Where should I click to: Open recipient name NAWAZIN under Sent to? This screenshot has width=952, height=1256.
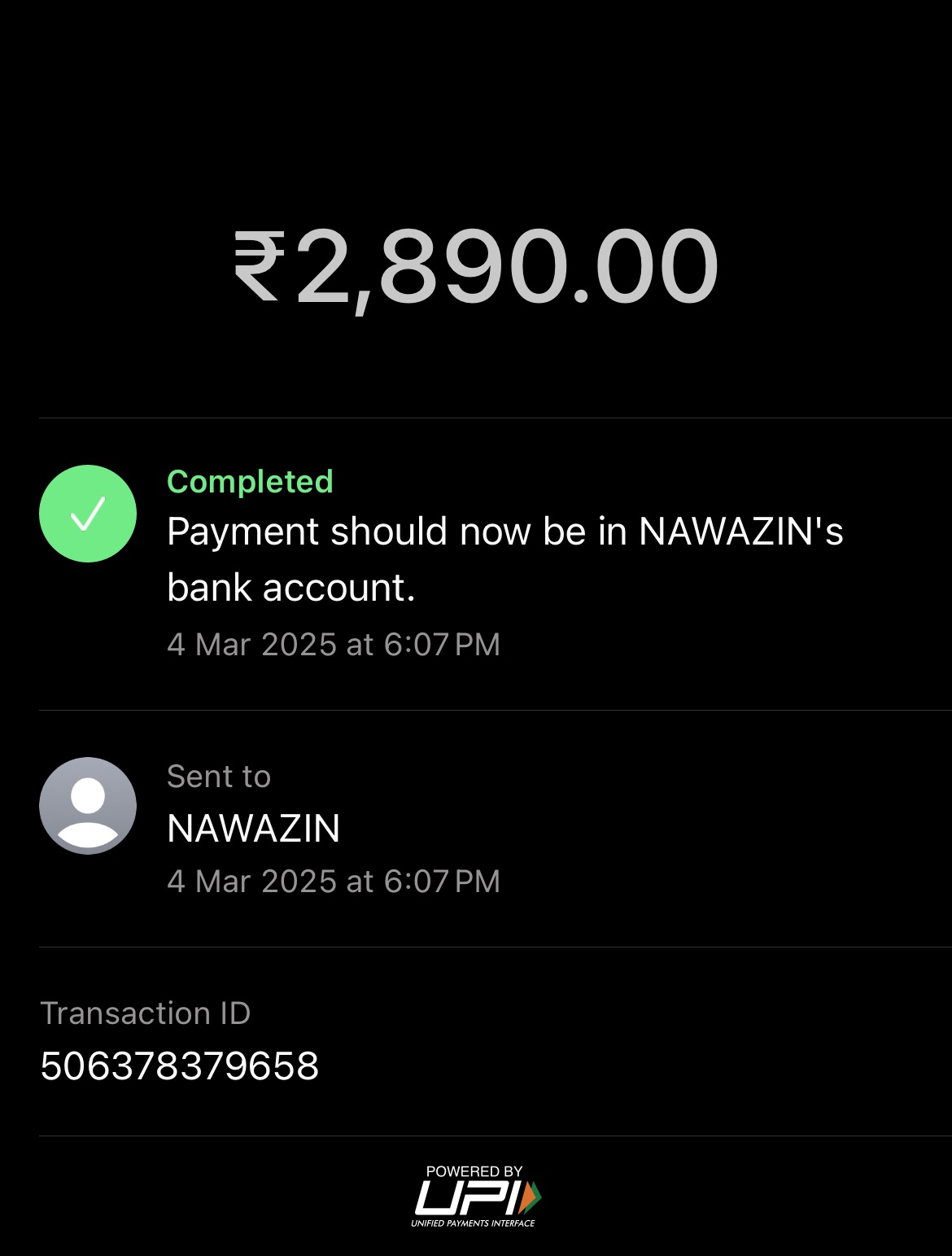point(253,829)
